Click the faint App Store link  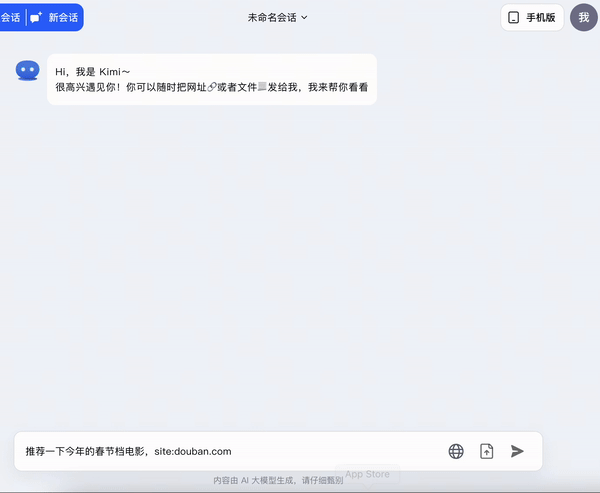pyautogui.click(x=367, y=474)
